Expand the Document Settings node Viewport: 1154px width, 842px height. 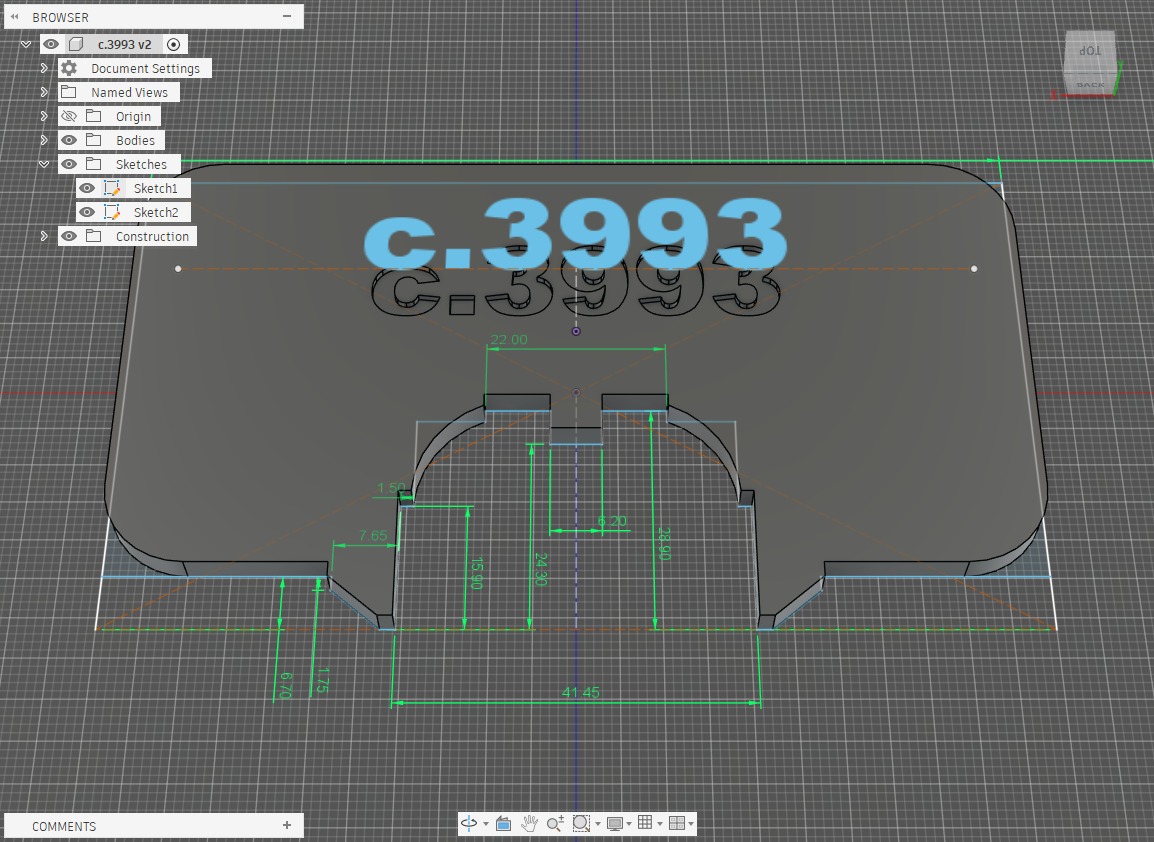pos(44,68)
